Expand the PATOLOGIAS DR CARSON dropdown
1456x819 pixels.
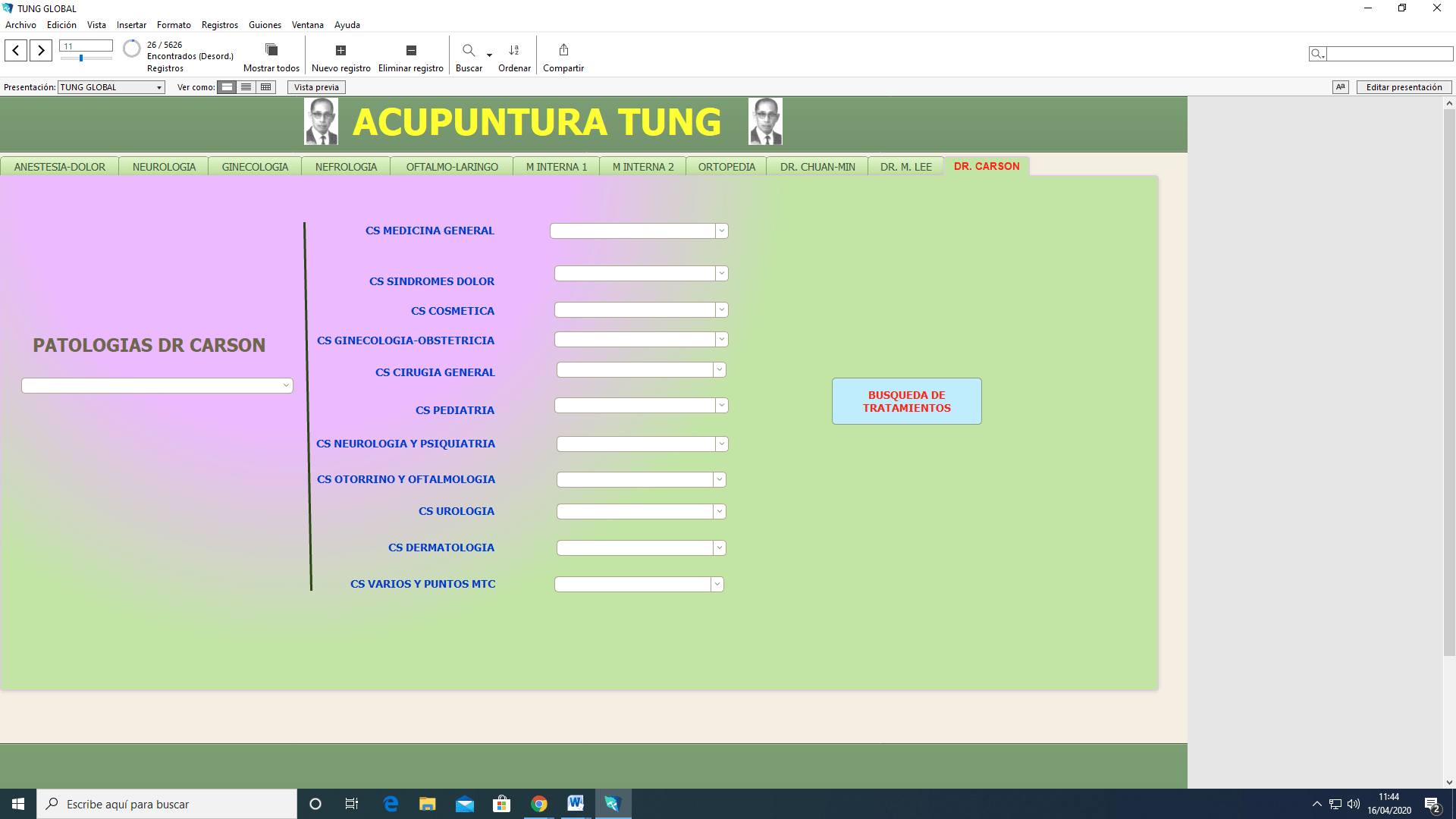(286, 385)
